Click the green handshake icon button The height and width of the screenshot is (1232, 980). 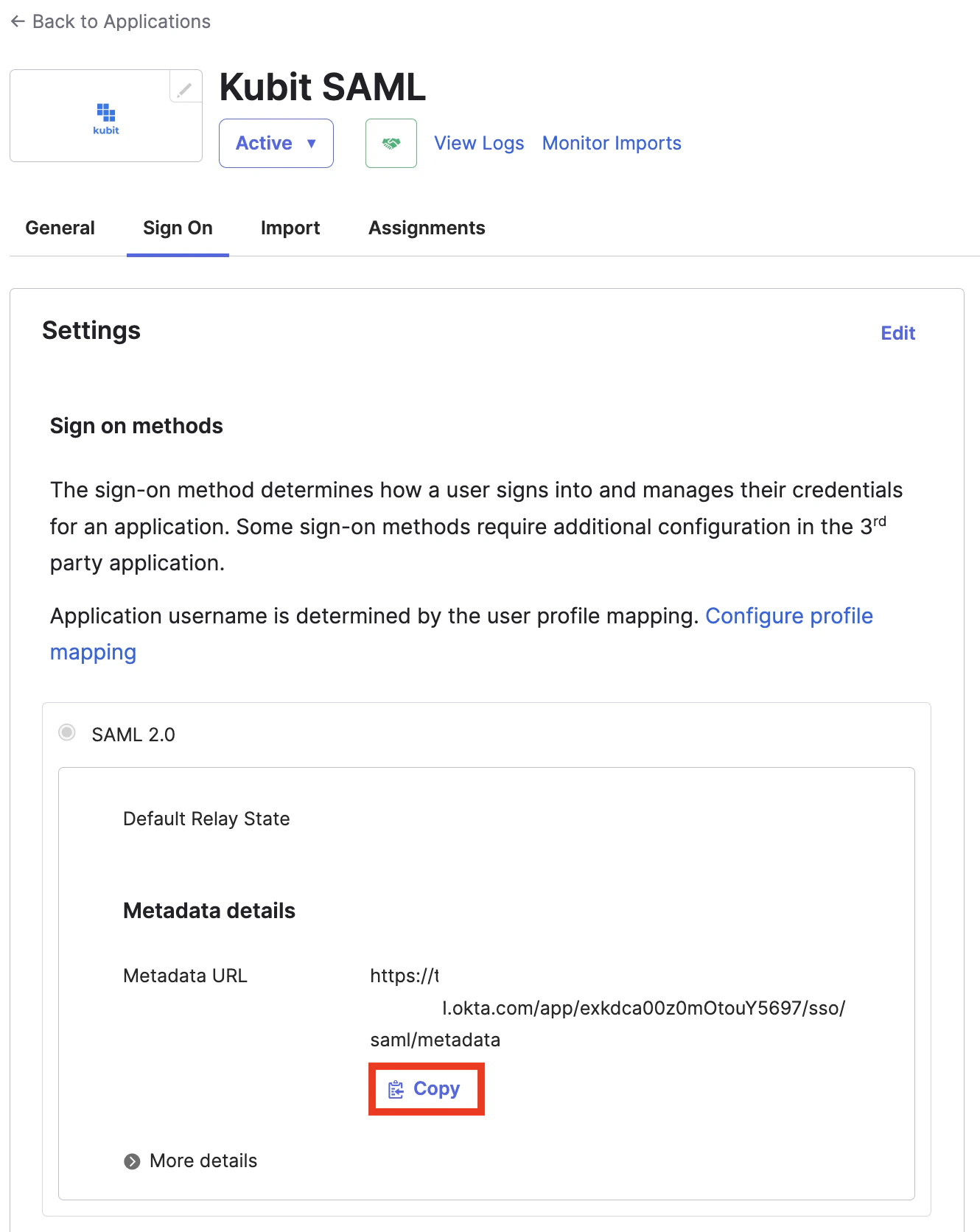391,143
